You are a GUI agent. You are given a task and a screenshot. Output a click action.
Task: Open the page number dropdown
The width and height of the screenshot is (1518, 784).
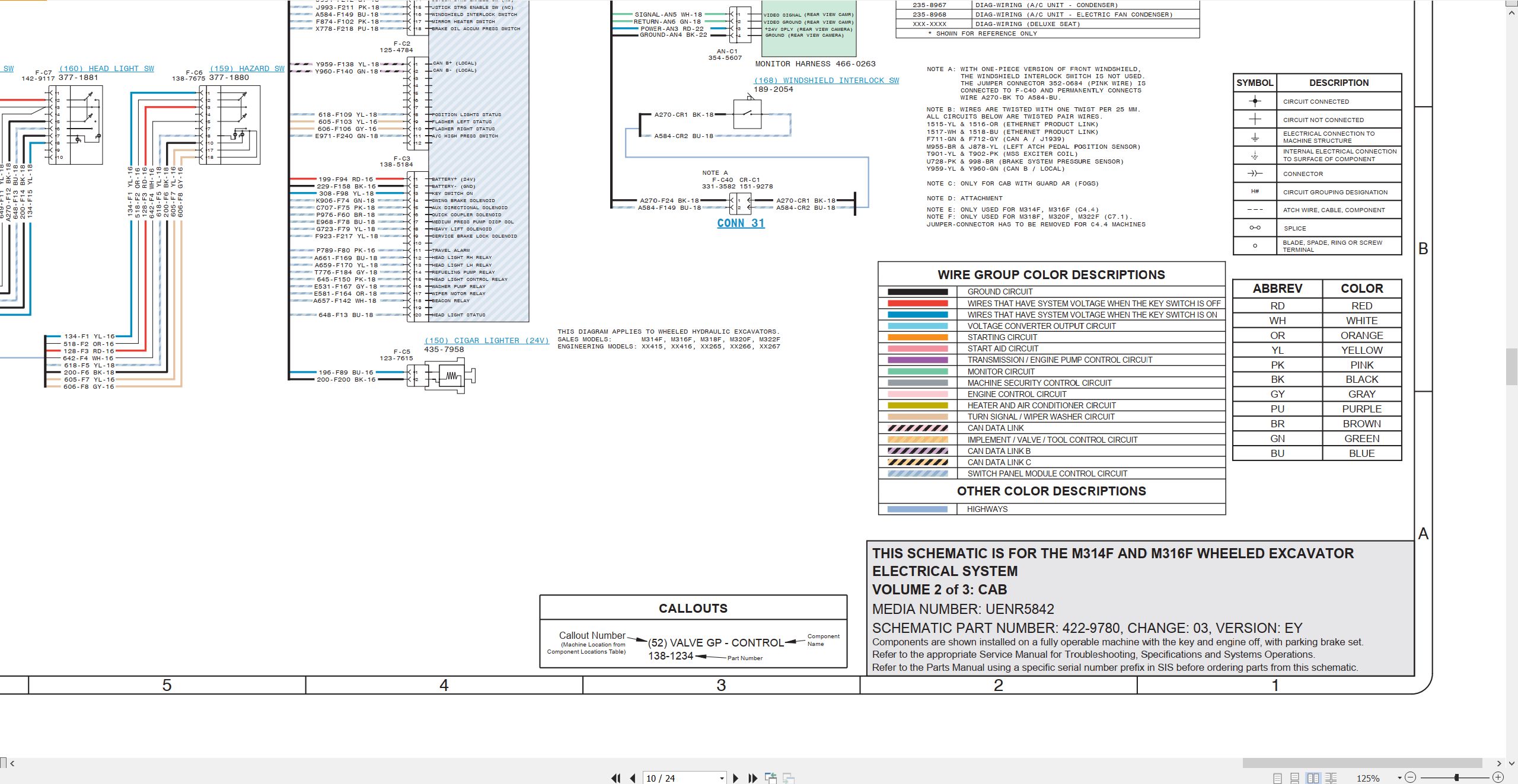click(722, 778)
